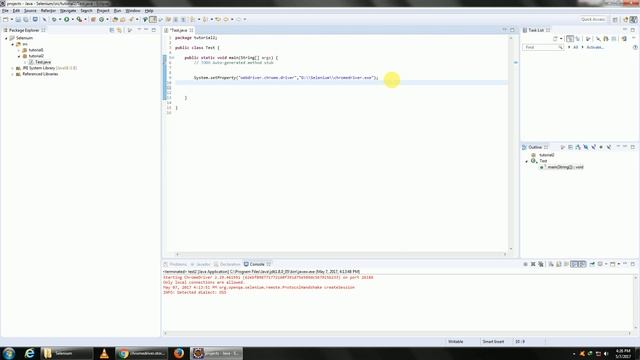The width and height of the screenshot is (640, 360).
Task: Toggle Scroll Lock in Console toolbar
Action: pos(559,264)
